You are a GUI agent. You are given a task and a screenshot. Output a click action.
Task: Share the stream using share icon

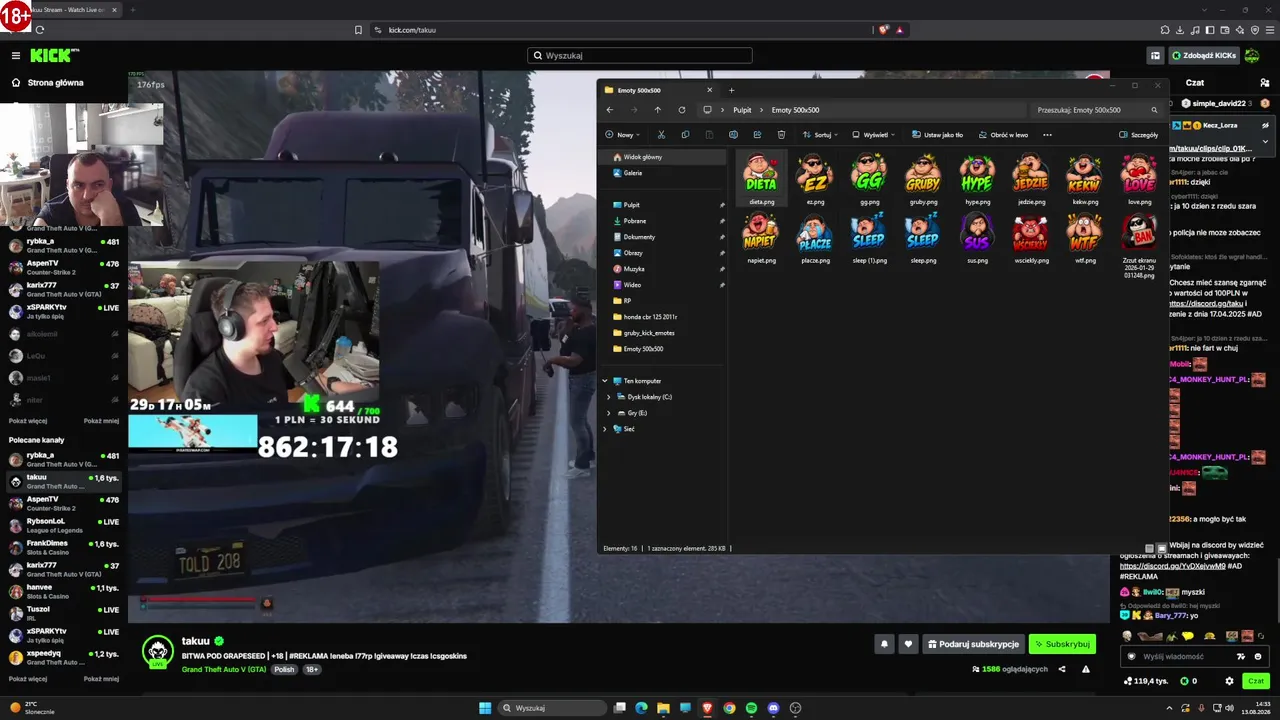pos(1062,669)
